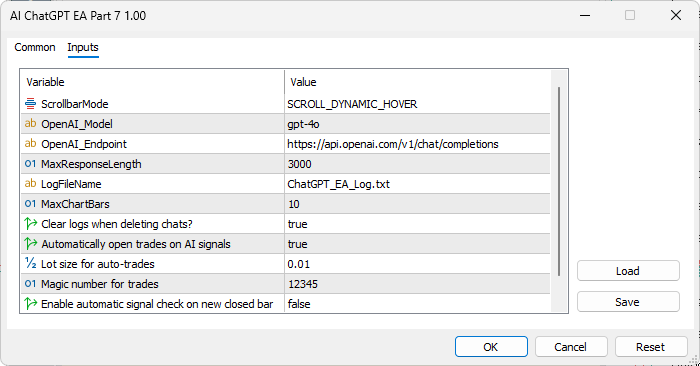Select Enable automatic signal check on new closed bar

point(157,304)
